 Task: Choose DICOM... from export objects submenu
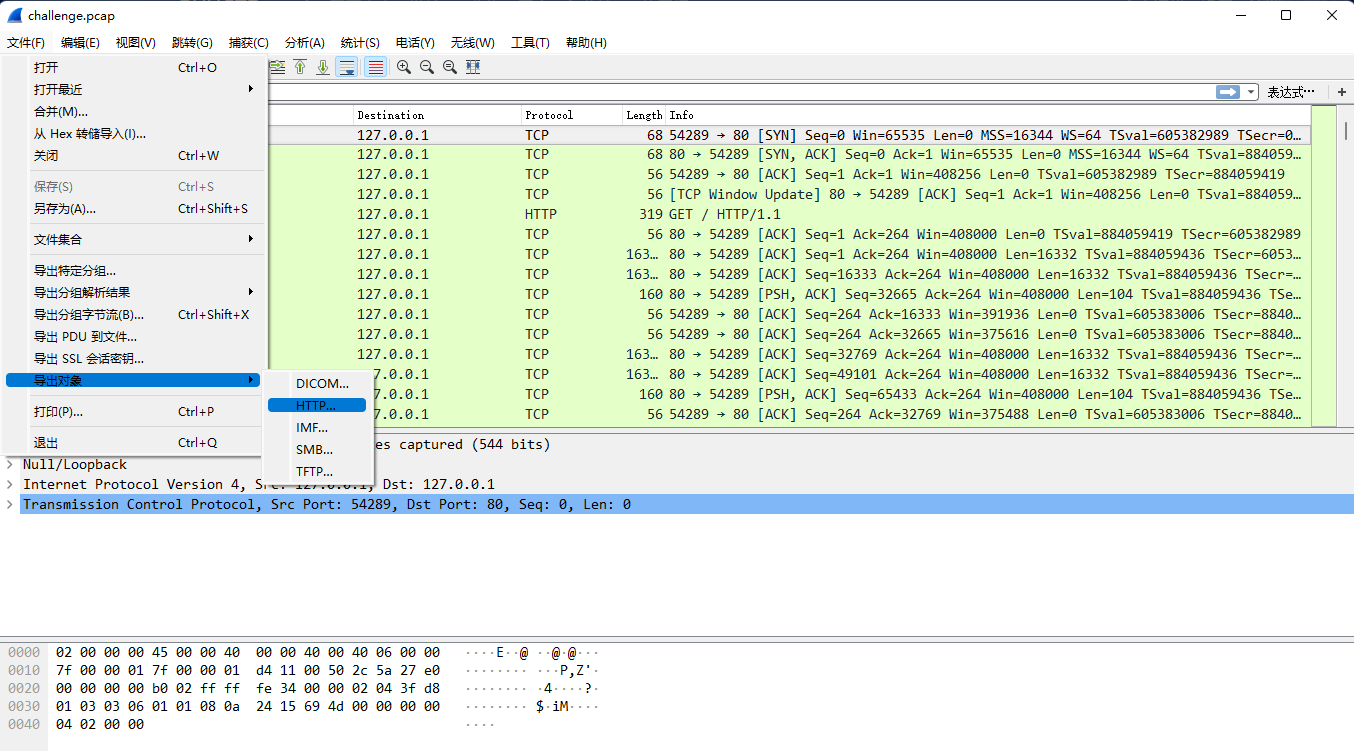(x=317, y=383)
